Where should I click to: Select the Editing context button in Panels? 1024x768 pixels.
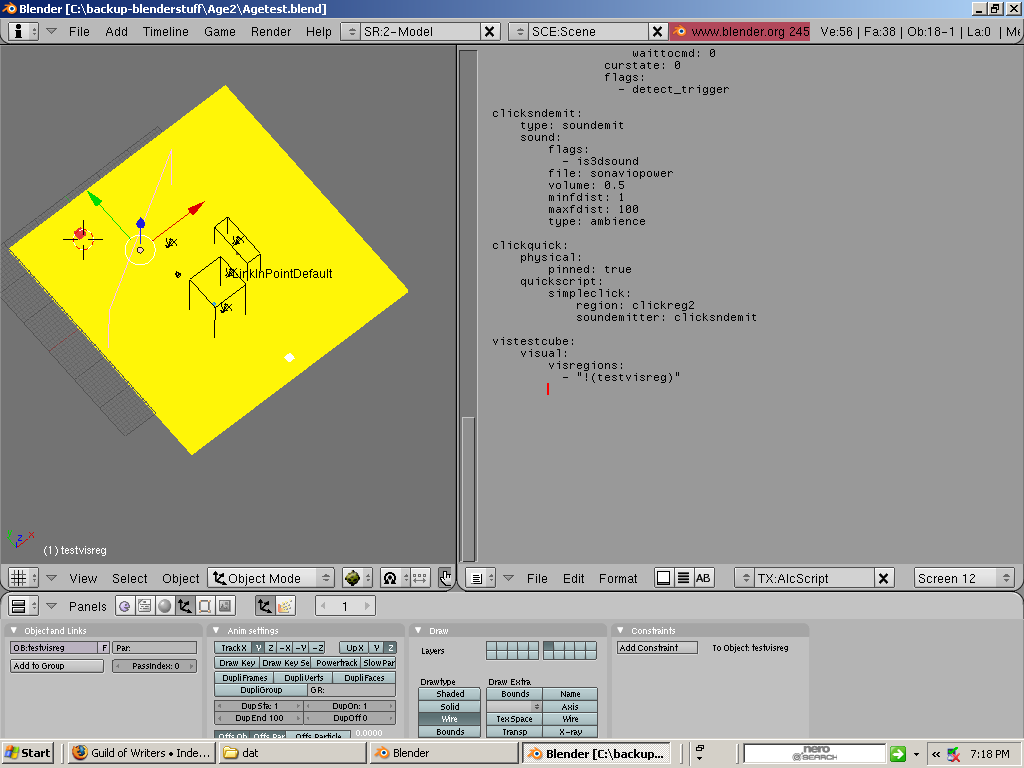point(204,606)
